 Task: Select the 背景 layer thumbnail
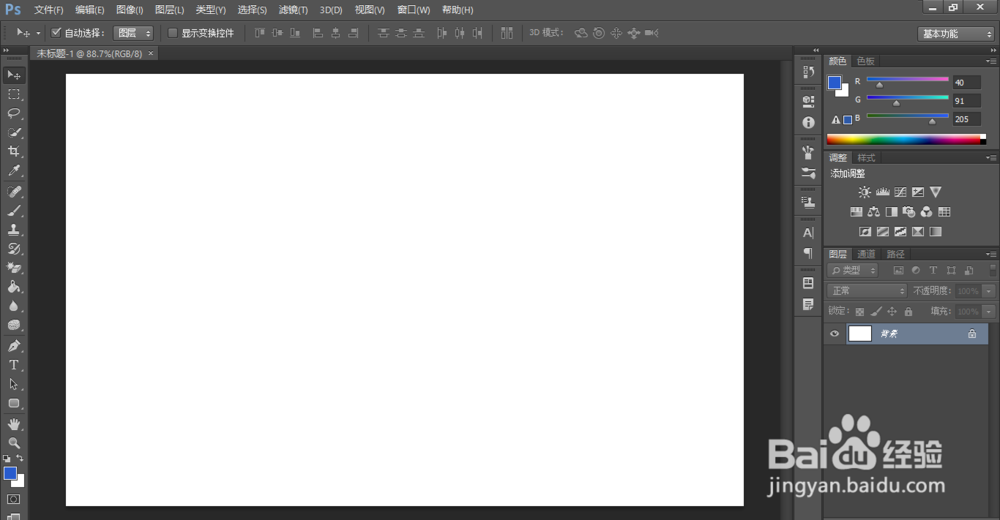tap(860, 334)
